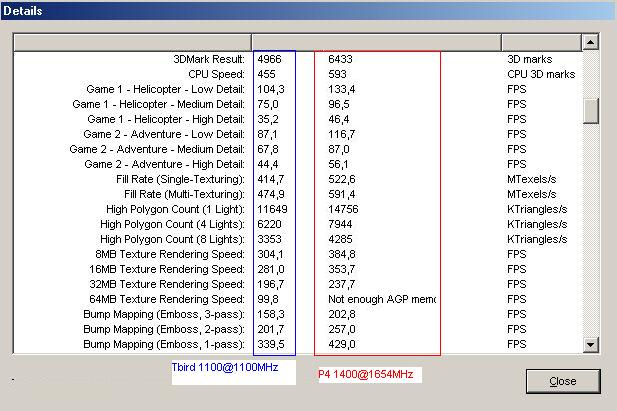Image resolution: width=617 pixels, height=411 pixels.
Task: Click the 'Not enough AGP mem' cell
Action: 382,299
